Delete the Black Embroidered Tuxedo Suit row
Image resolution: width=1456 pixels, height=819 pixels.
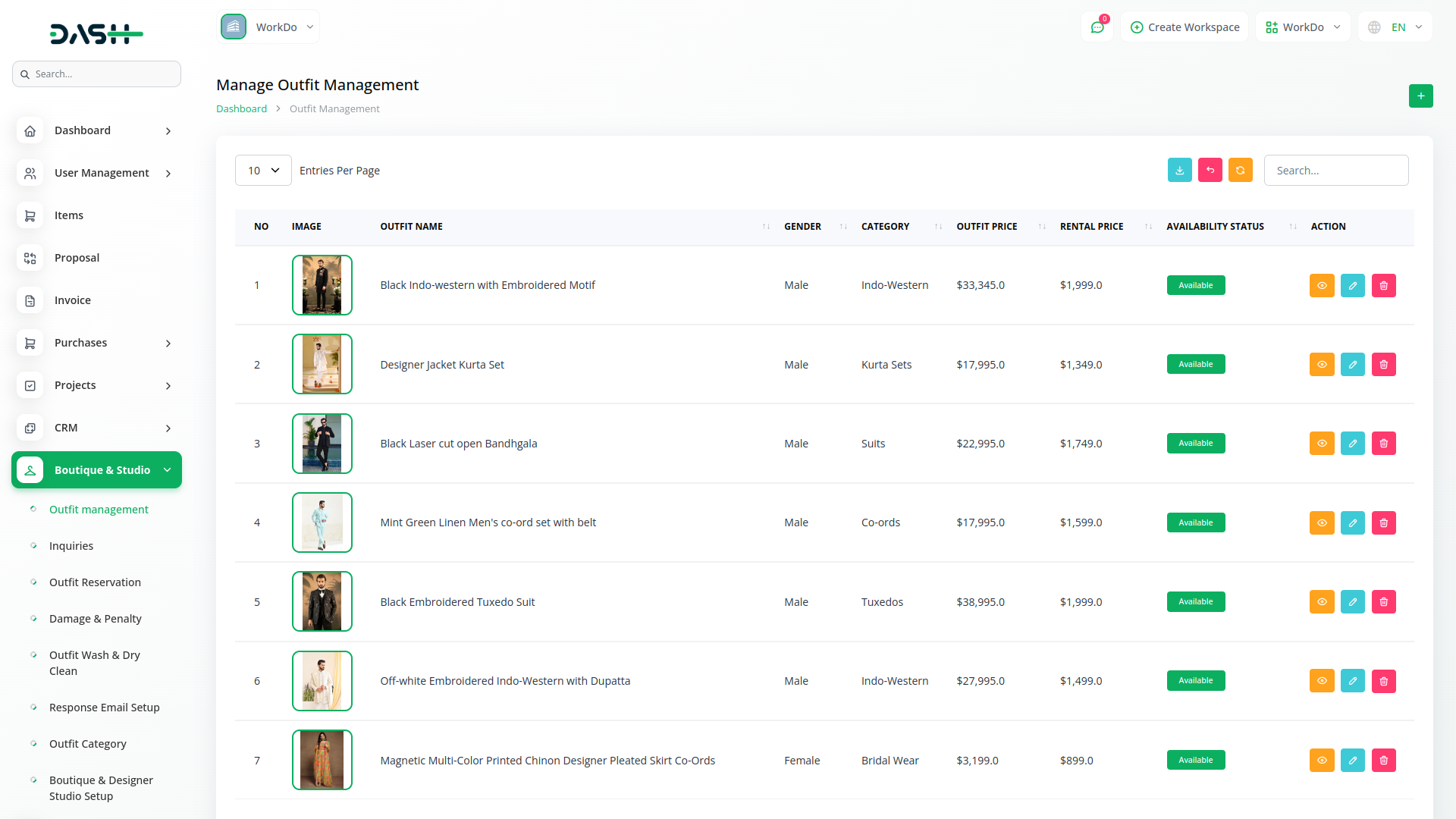coord(1383,602)
